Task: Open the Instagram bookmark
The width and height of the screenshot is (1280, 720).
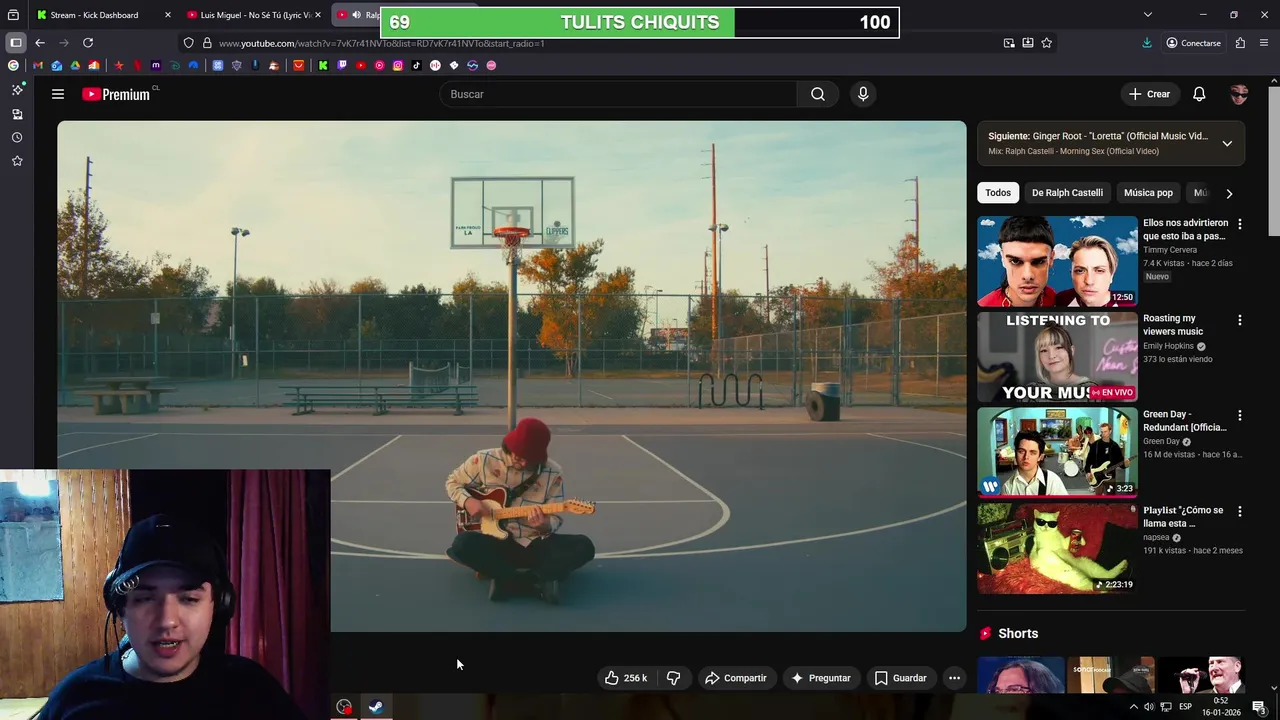Action: 398,65
